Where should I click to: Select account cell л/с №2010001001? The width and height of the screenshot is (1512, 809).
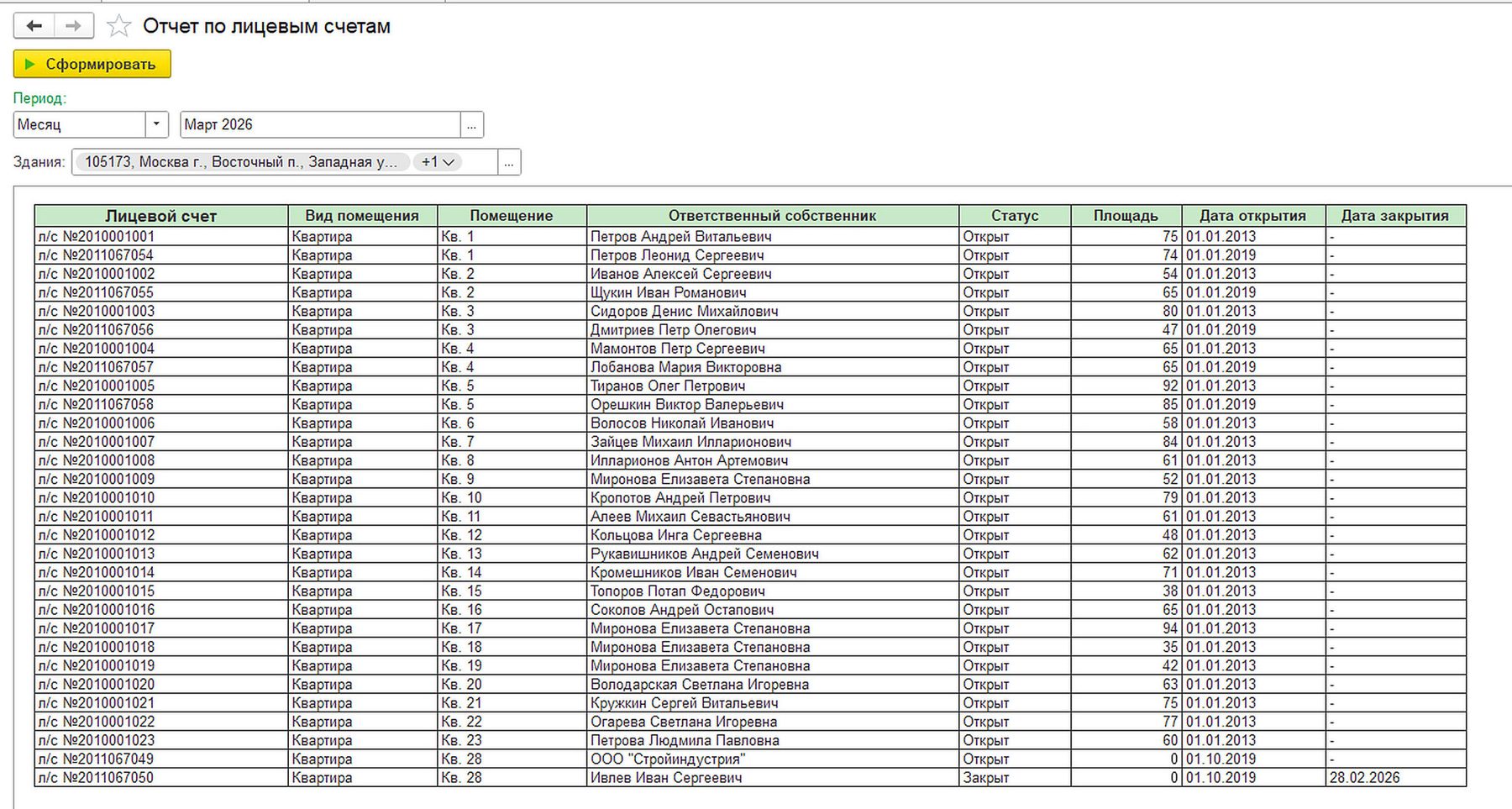161,237
